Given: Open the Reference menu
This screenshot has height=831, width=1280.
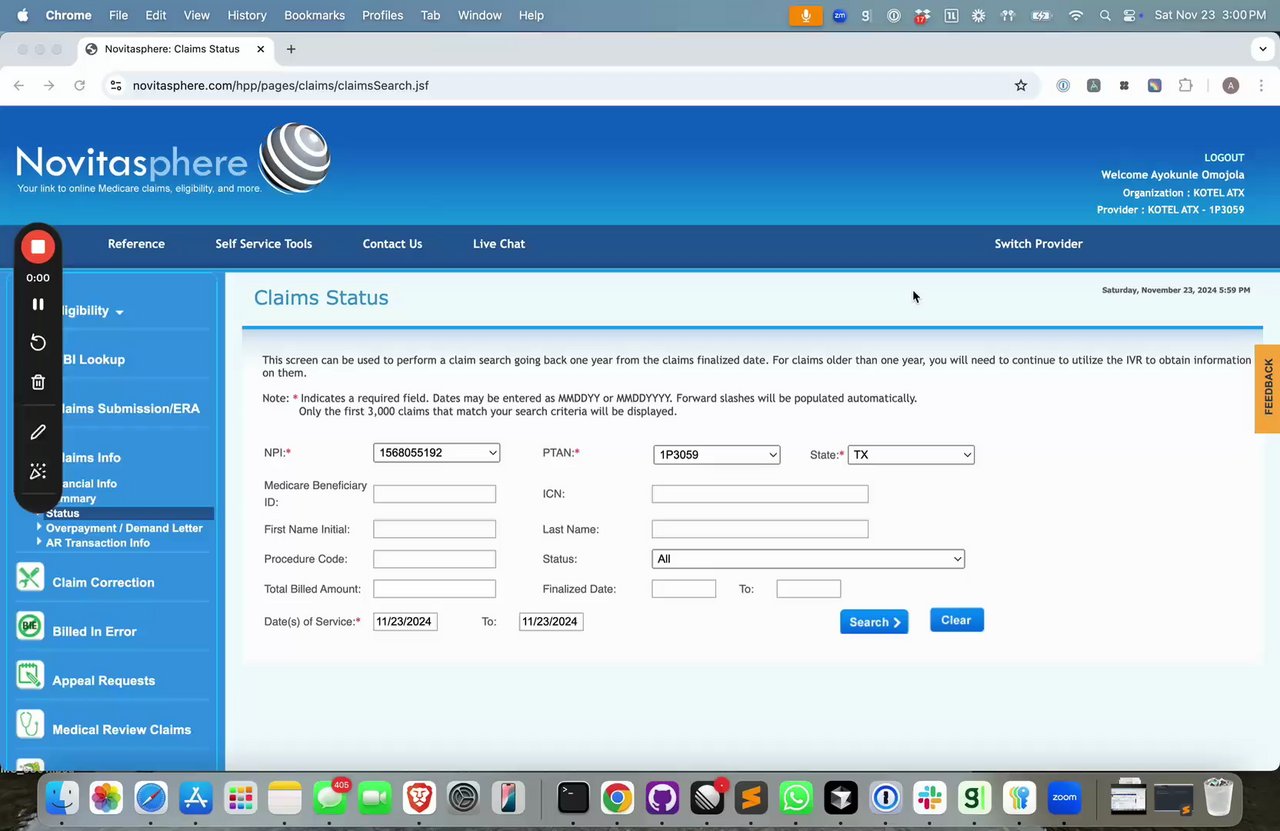Looking at the screenshot, I should 136,244.
